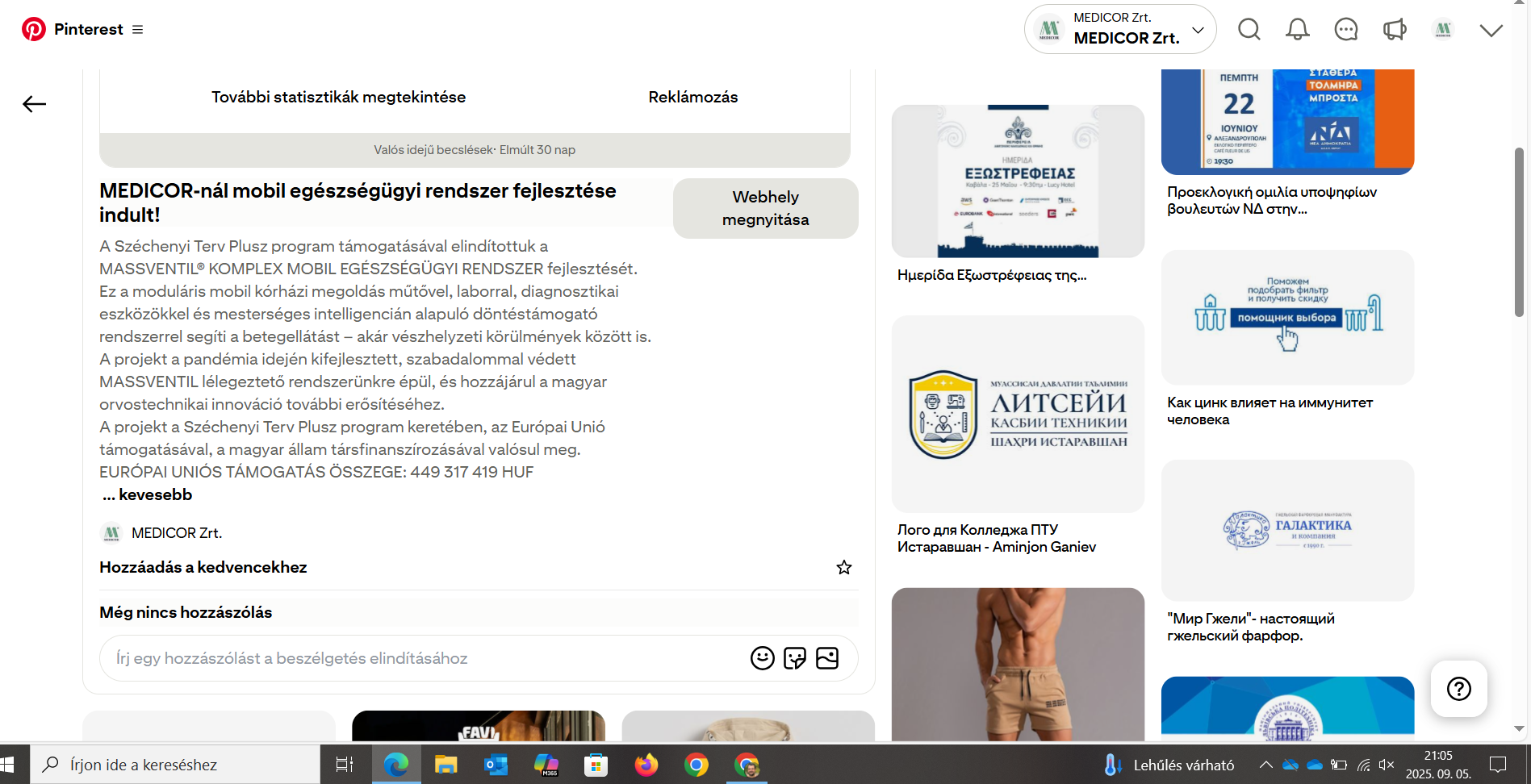The image size is (1531, 784).
Task: Insert an emoji in the comment
Action: tap(762, 658)
